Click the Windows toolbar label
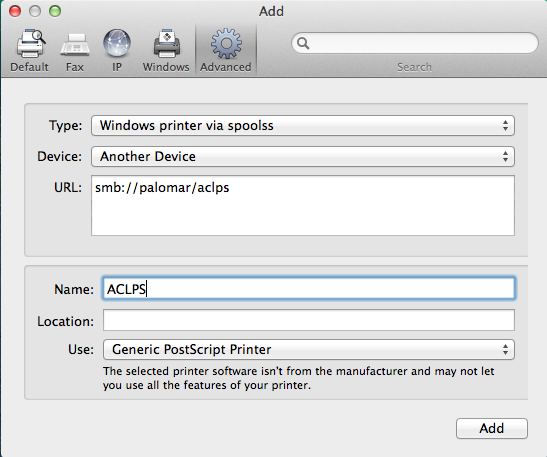The width and height of the screenshot is (547, 457). (166, 67)
